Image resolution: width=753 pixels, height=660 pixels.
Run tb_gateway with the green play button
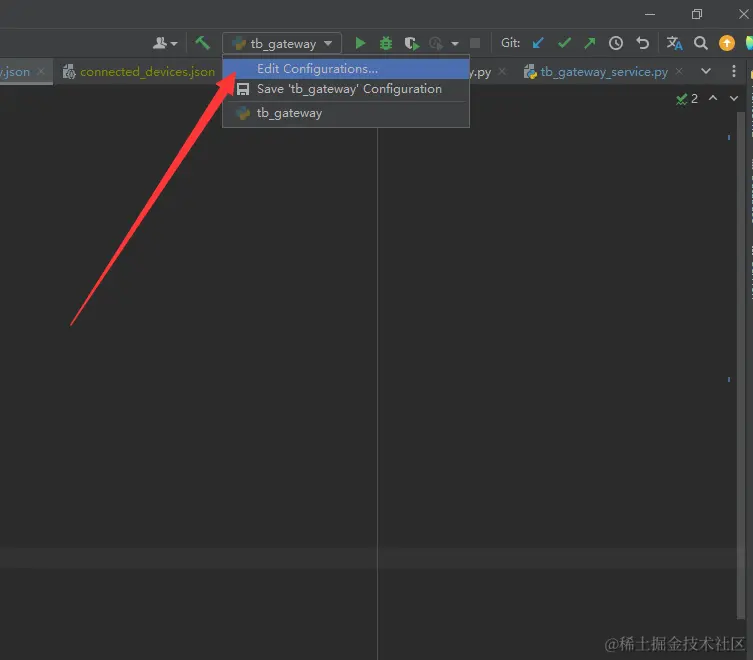pos(360,43)
